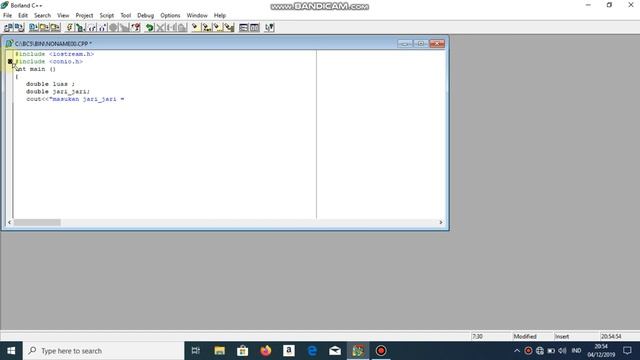Open the Script menu
This screenshot has width=640, height=360.
(x=107, y=16)
